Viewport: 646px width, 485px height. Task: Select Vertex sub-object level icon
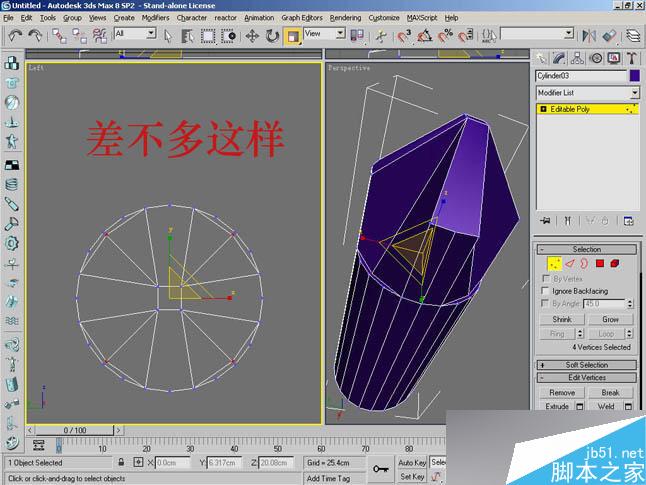click(x=554, y=263)
